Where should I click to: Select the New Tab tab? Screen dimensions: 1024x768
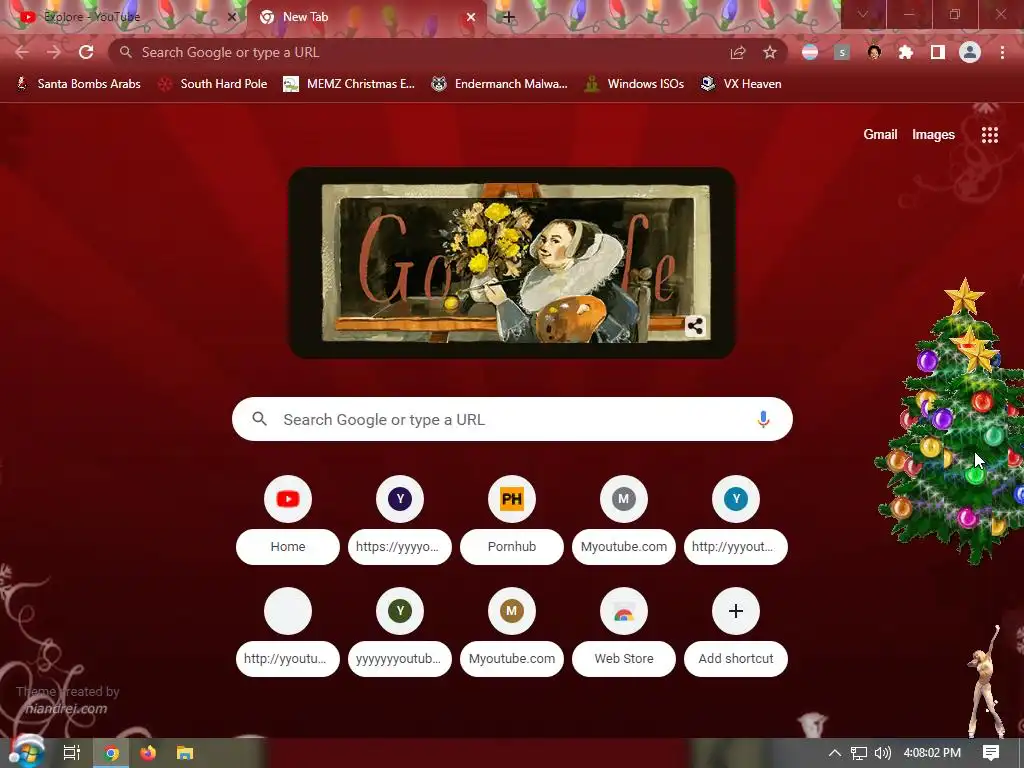tap(366, 17)
